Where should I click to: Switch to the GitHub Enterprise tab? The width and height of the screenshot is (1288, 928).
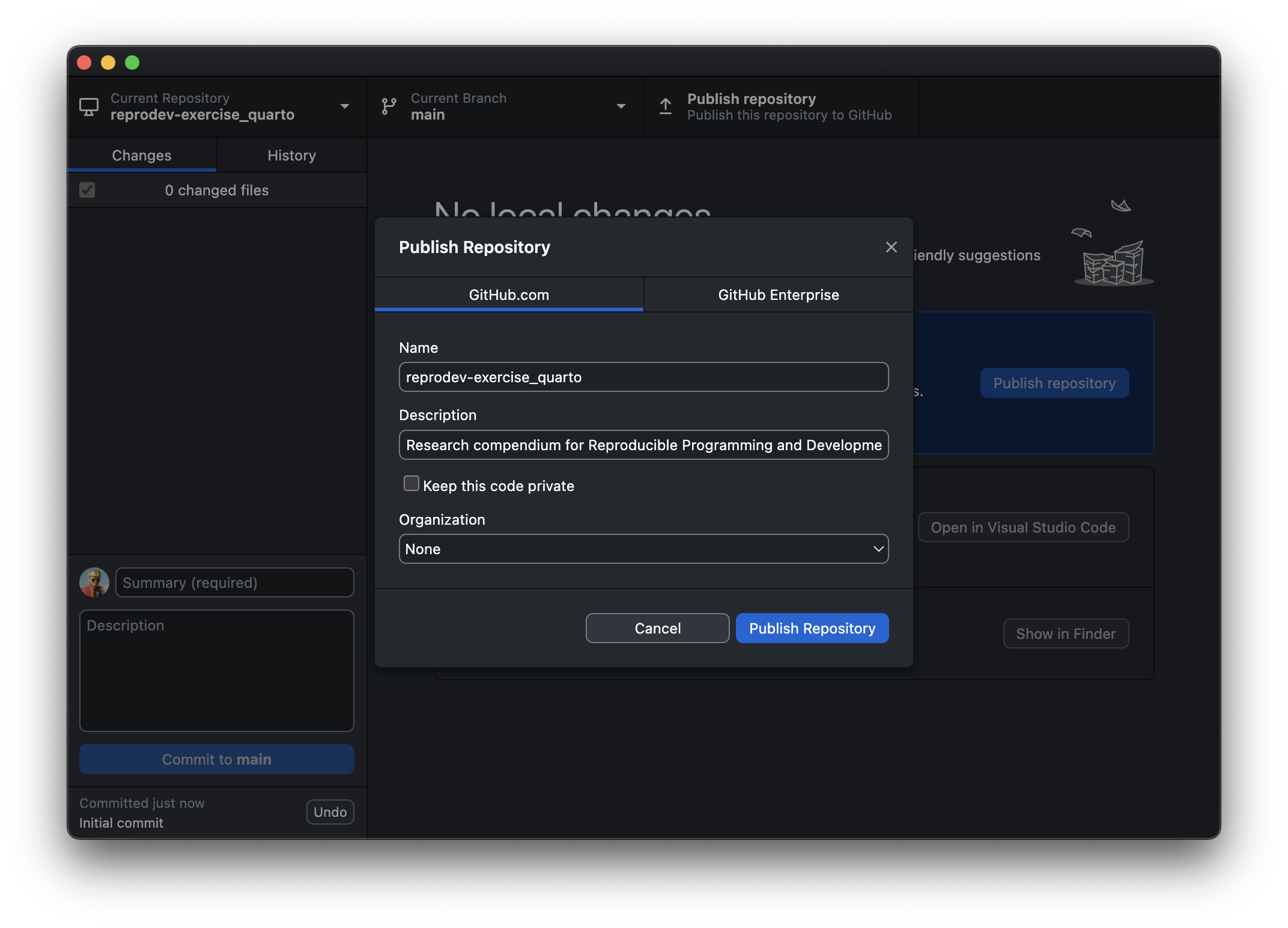pyautogui.click(x=779, y=295)
